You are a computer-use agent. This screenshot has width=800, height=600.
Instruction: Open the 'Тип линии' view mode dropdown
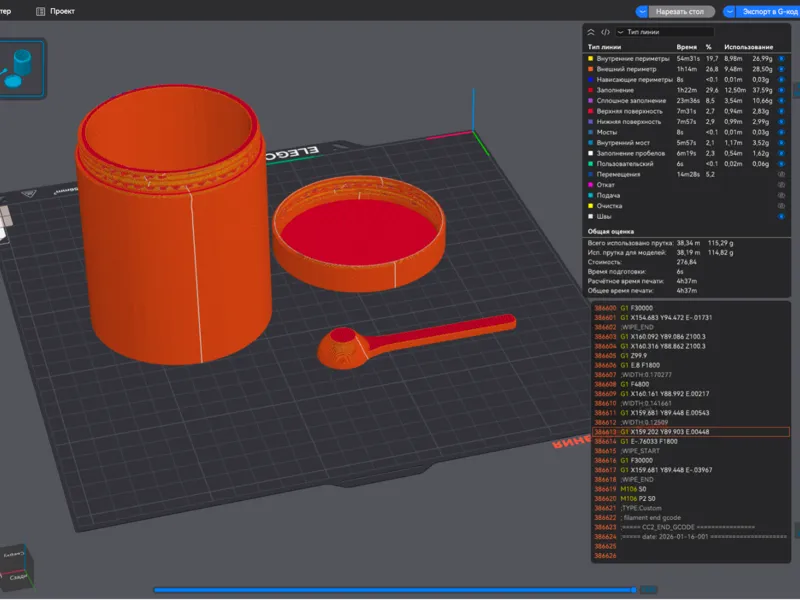tap(664, 32)
